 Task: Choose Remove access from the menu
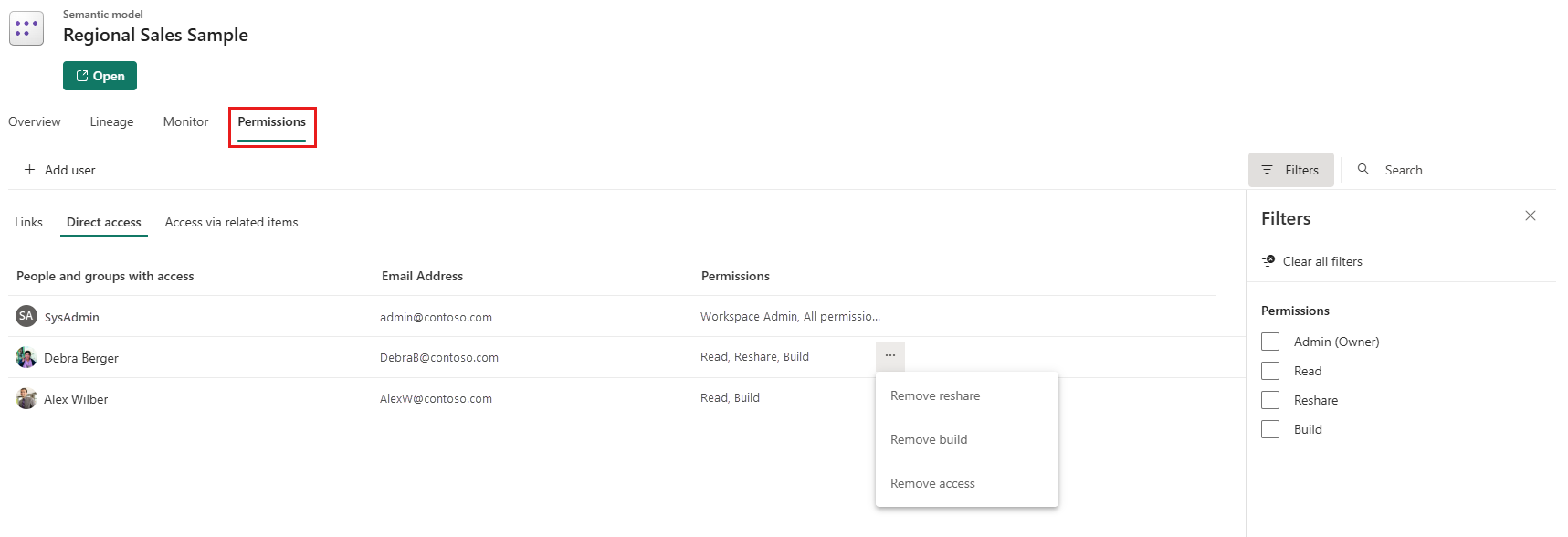coord(932,484)
